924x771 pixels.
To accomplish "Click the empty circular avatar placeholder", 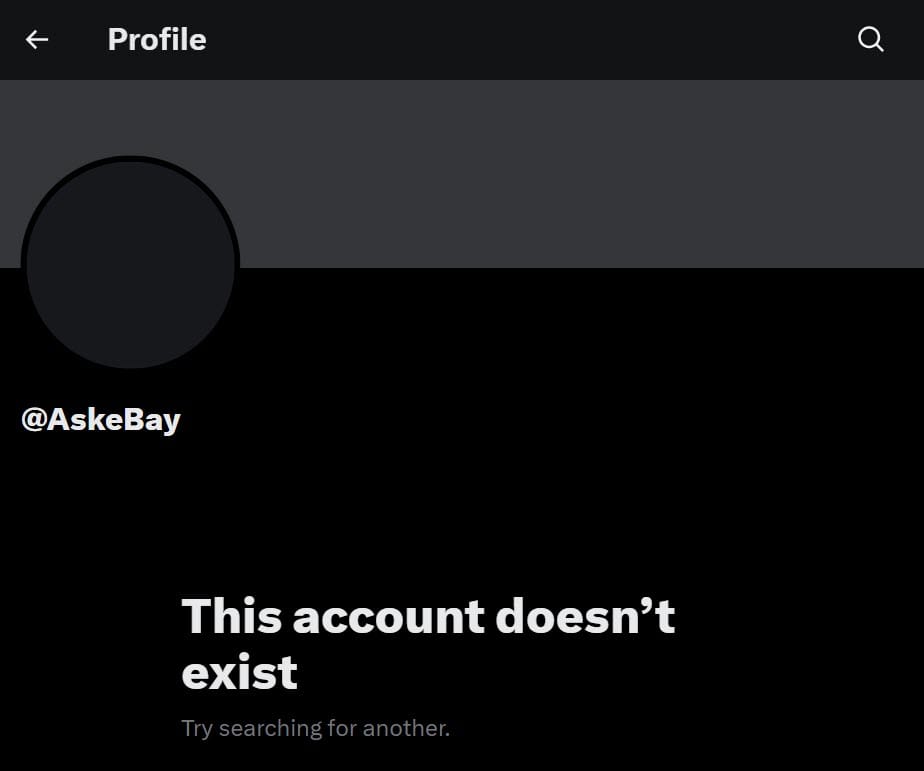I will point(130,263).
